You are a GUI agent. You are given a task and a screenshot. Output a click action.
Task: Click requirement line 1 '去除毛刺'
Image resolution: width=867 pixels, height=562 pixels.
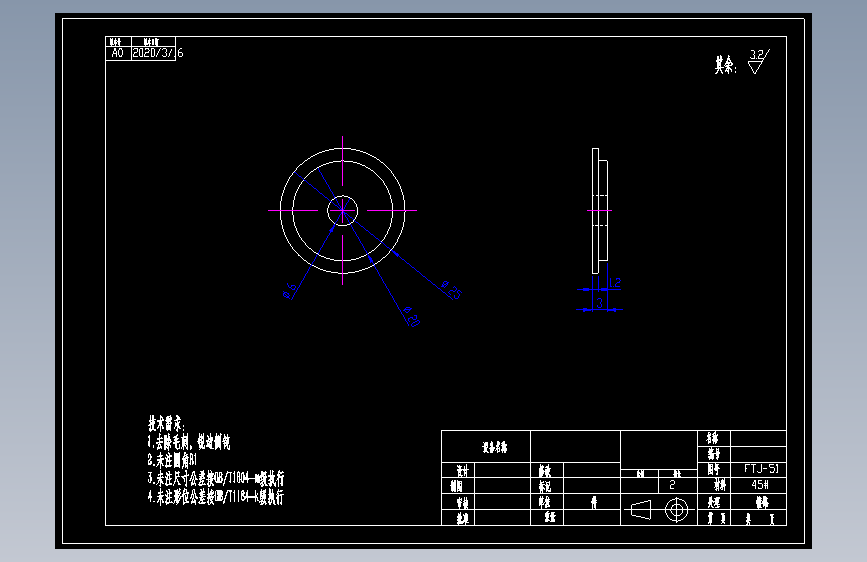click(189, 442)
